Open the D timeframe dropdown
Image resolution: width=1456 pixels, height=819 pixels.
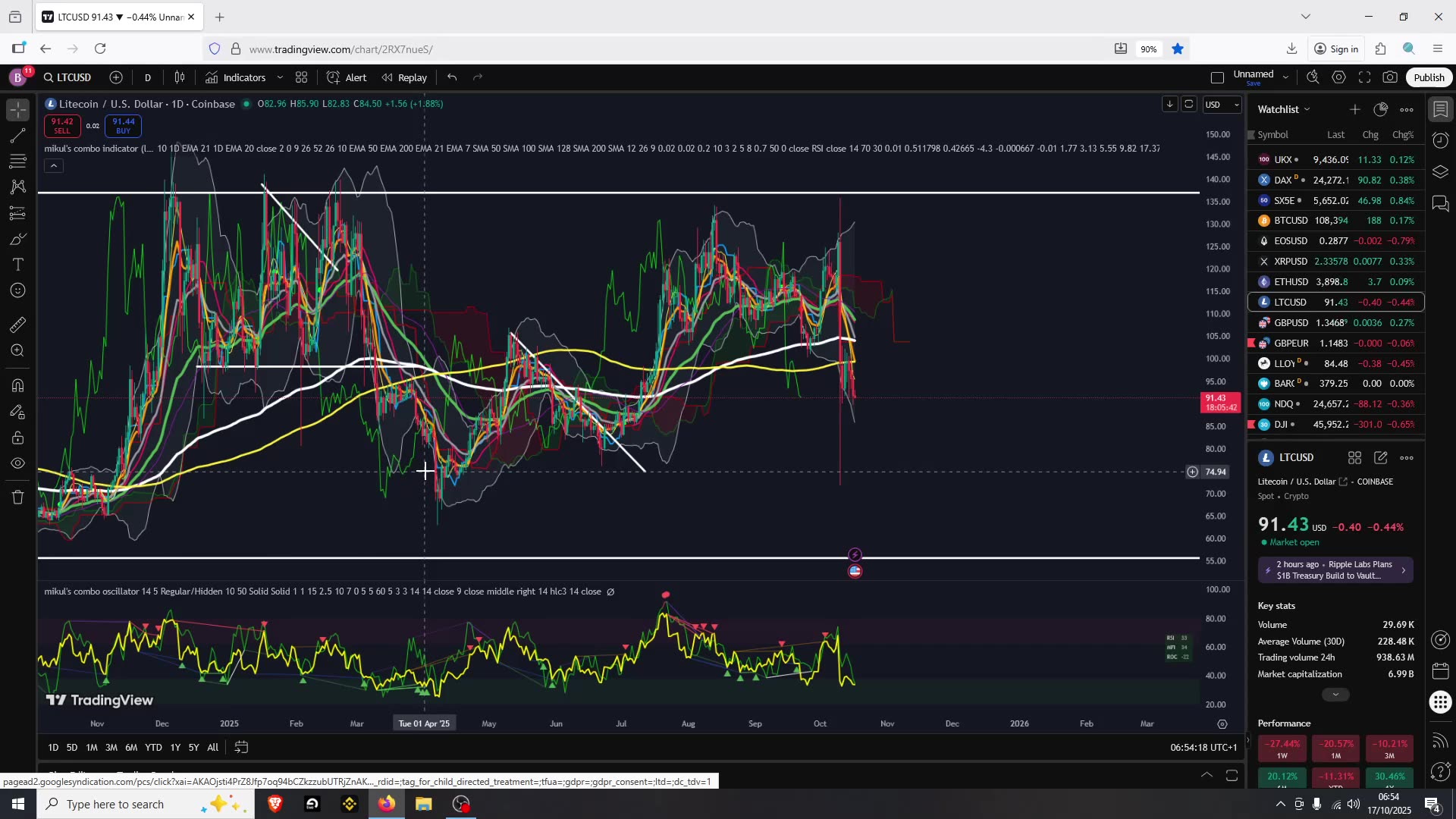147,77
